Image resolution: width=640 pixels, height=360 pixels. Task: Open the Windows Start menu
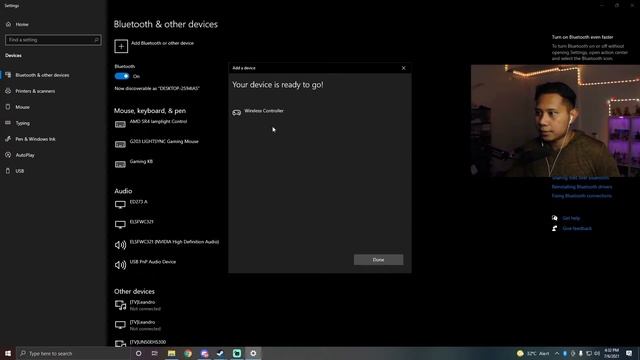[x=8, y=353]
